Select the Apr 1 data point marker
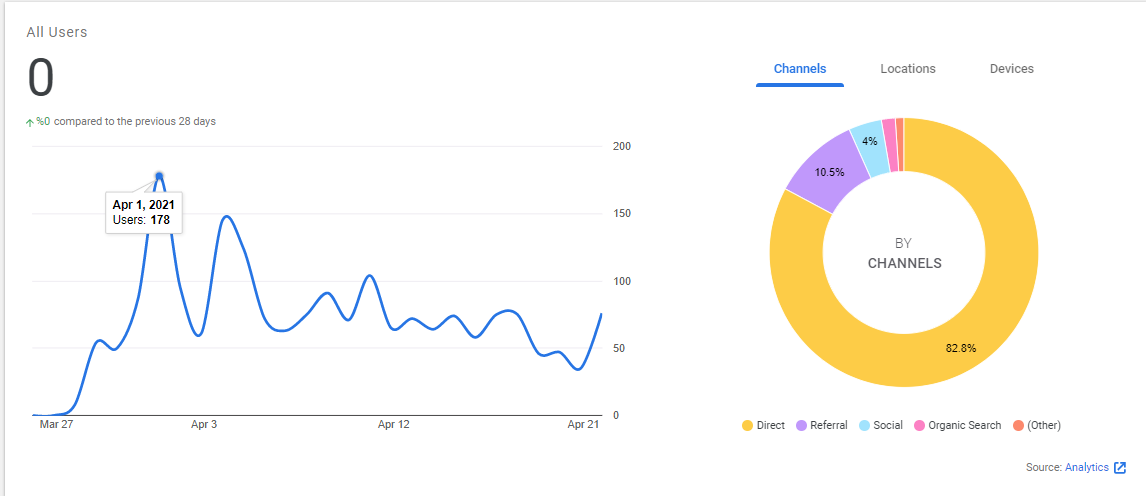The height and width of the screenshot is (496, 1146). coord(159,176)
